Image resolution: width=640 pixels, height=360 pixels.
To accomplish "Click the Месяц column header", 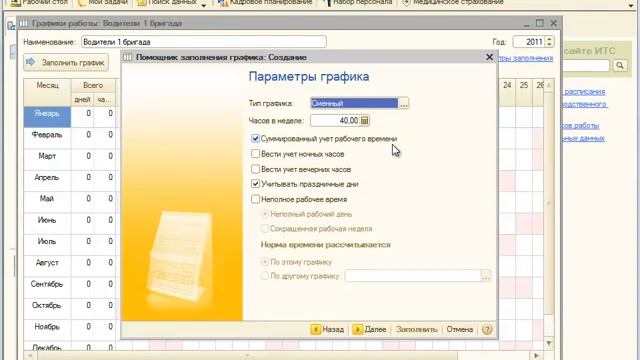I will click(47, 92).
